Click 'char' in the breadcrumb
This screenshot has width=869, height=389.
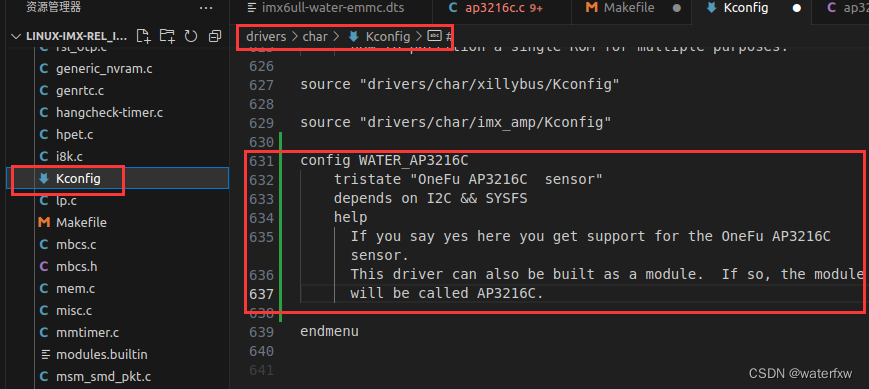(315, 37)
